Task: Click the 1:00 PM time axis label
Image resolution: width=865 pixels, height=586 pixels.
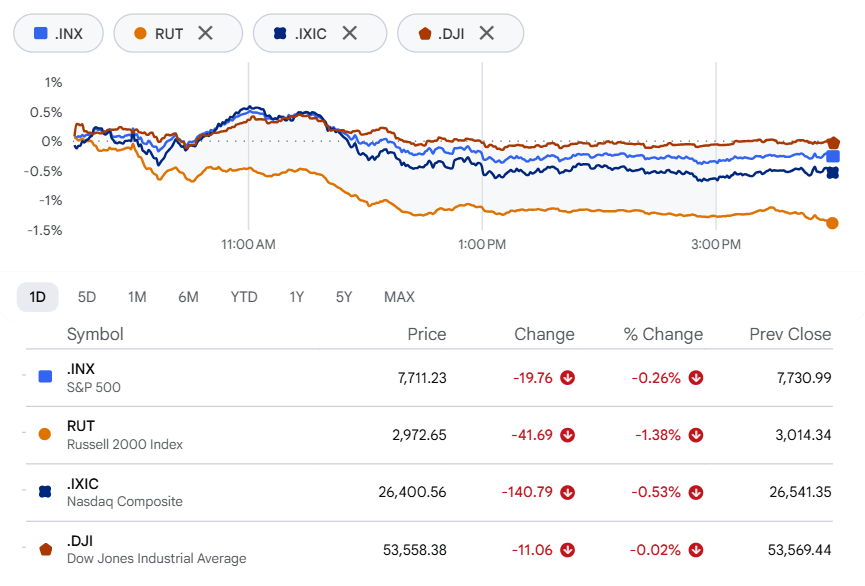Action: pos(482,244)
